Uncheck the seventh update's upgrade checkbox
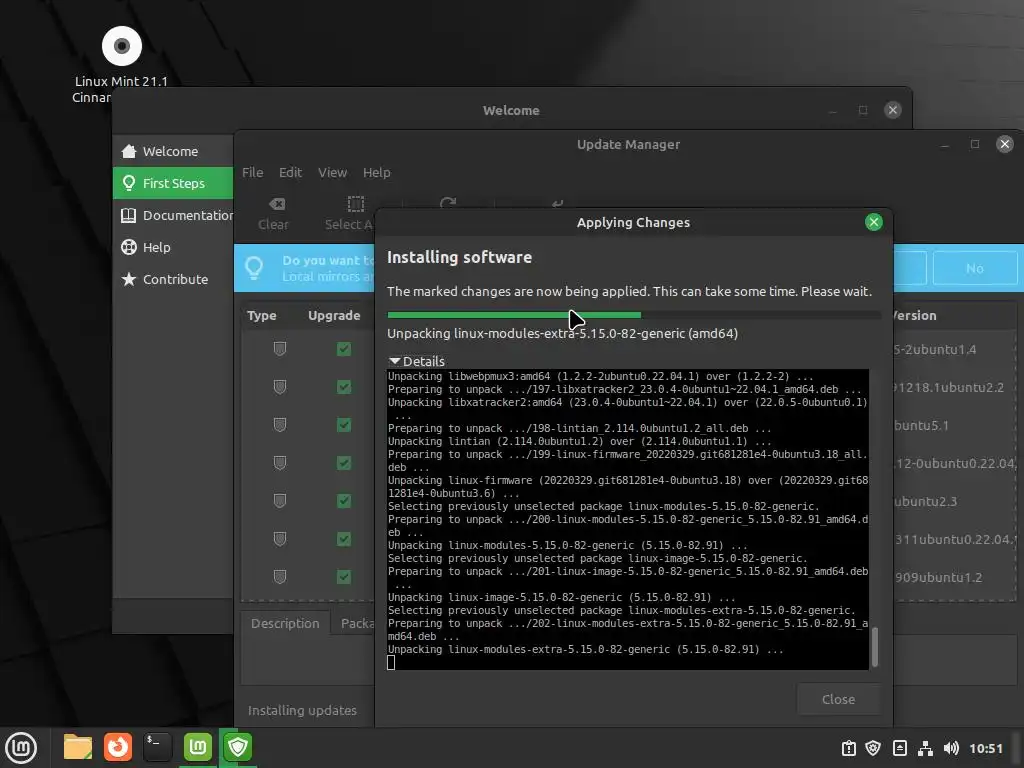Viewport: 1024px width, 768px height. pos(344,577)
